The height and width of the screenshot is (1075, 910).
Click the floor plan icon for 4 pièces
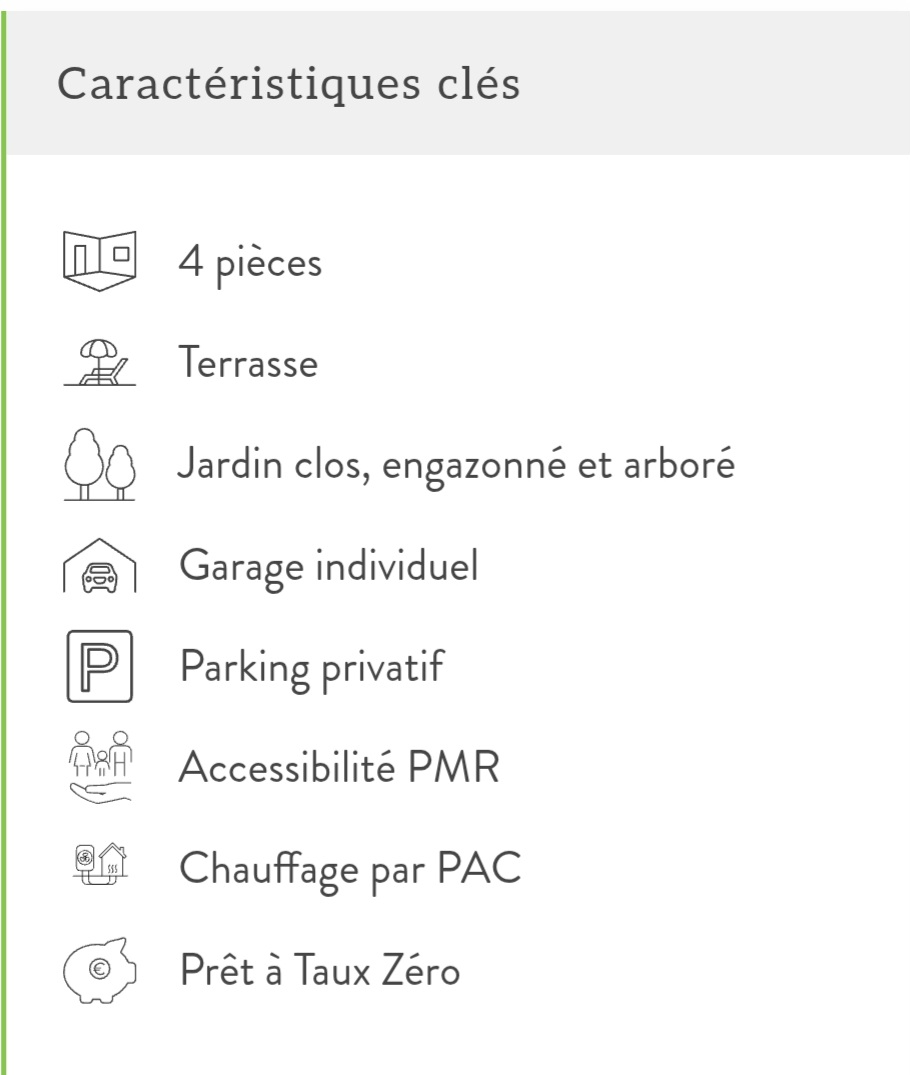pyautogui.click(x=99, y=260)
